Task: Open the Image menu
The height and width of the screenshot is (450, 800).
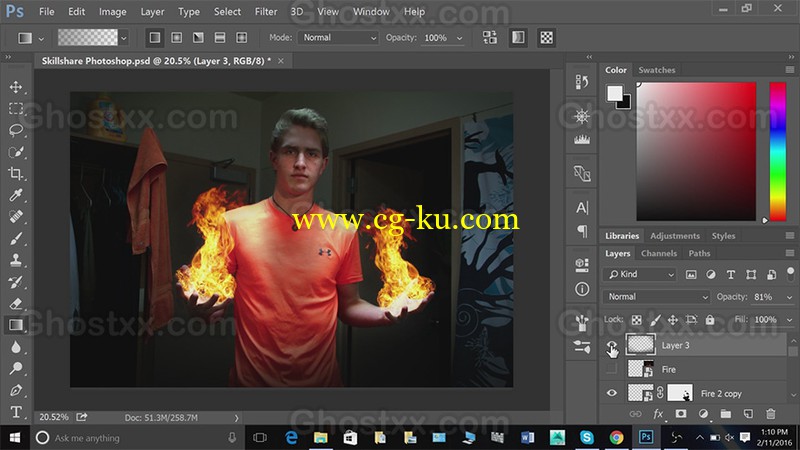Action: tap(113, 11)
